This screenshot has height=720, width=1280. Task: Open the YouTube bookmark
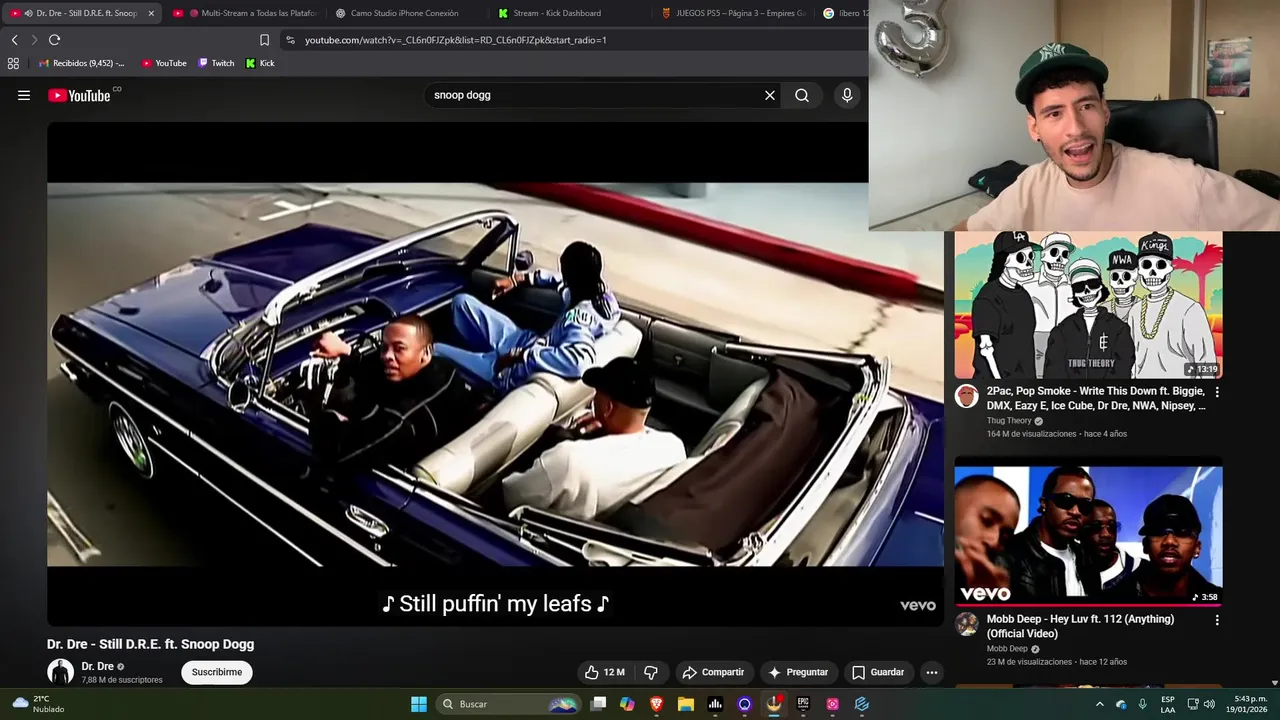(x=164, y=63)
